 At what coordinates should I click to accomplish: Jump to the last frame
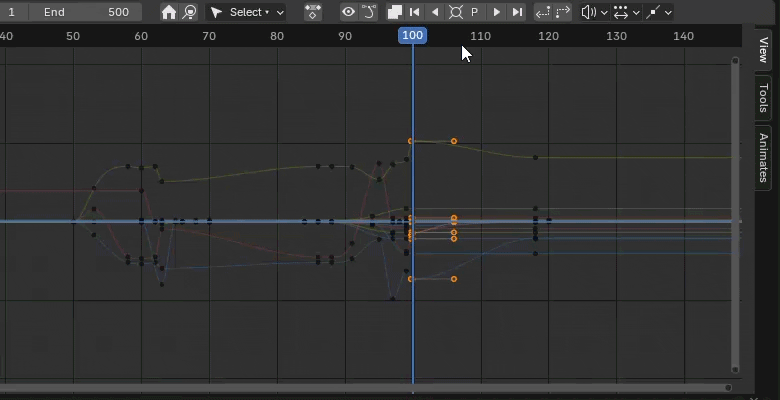(x=517, y=12)
